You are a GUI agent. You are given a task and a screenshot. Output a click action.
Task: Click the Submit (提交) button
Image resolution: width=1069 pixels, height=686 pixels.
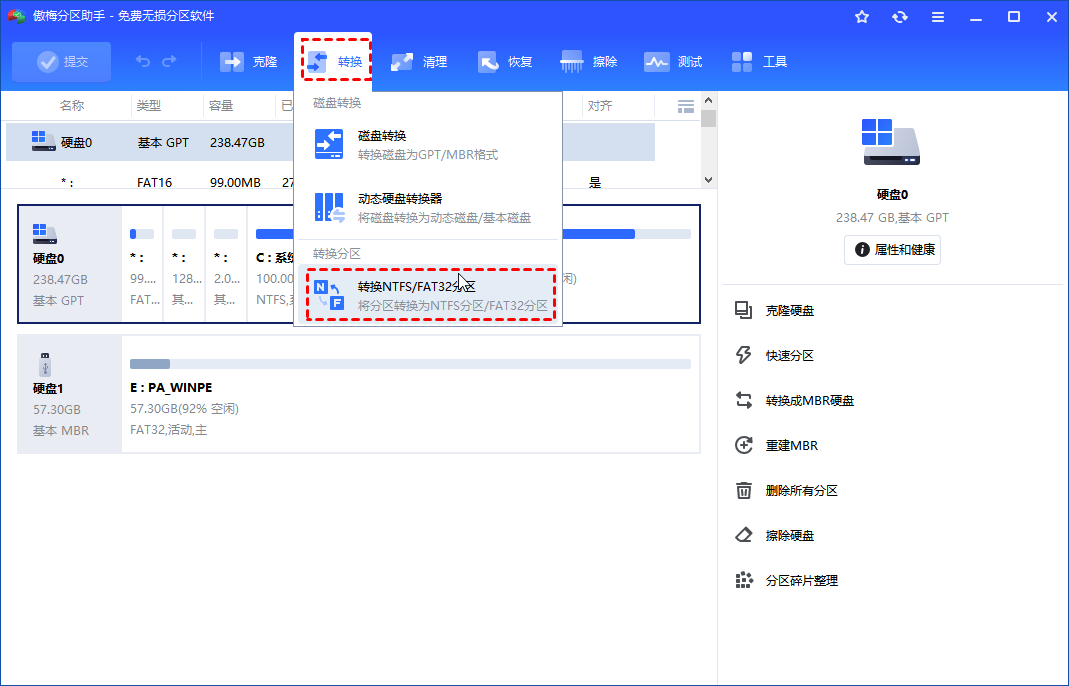[x=61, y=62]
